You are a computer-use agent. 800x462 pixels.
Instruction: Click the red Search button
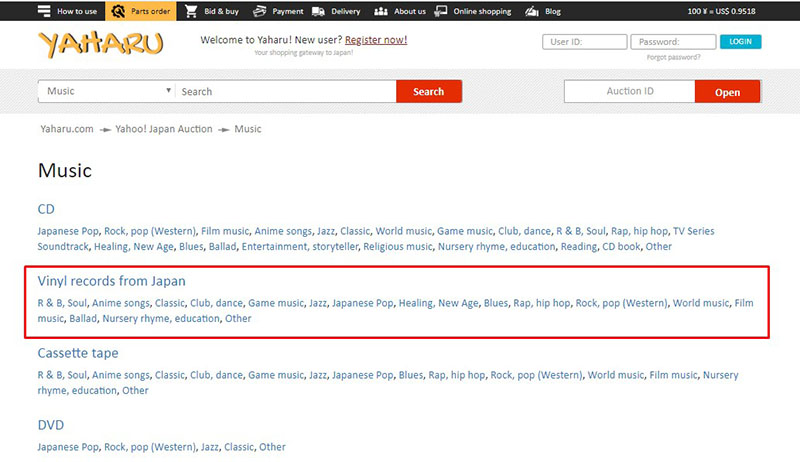coord(429,91)
